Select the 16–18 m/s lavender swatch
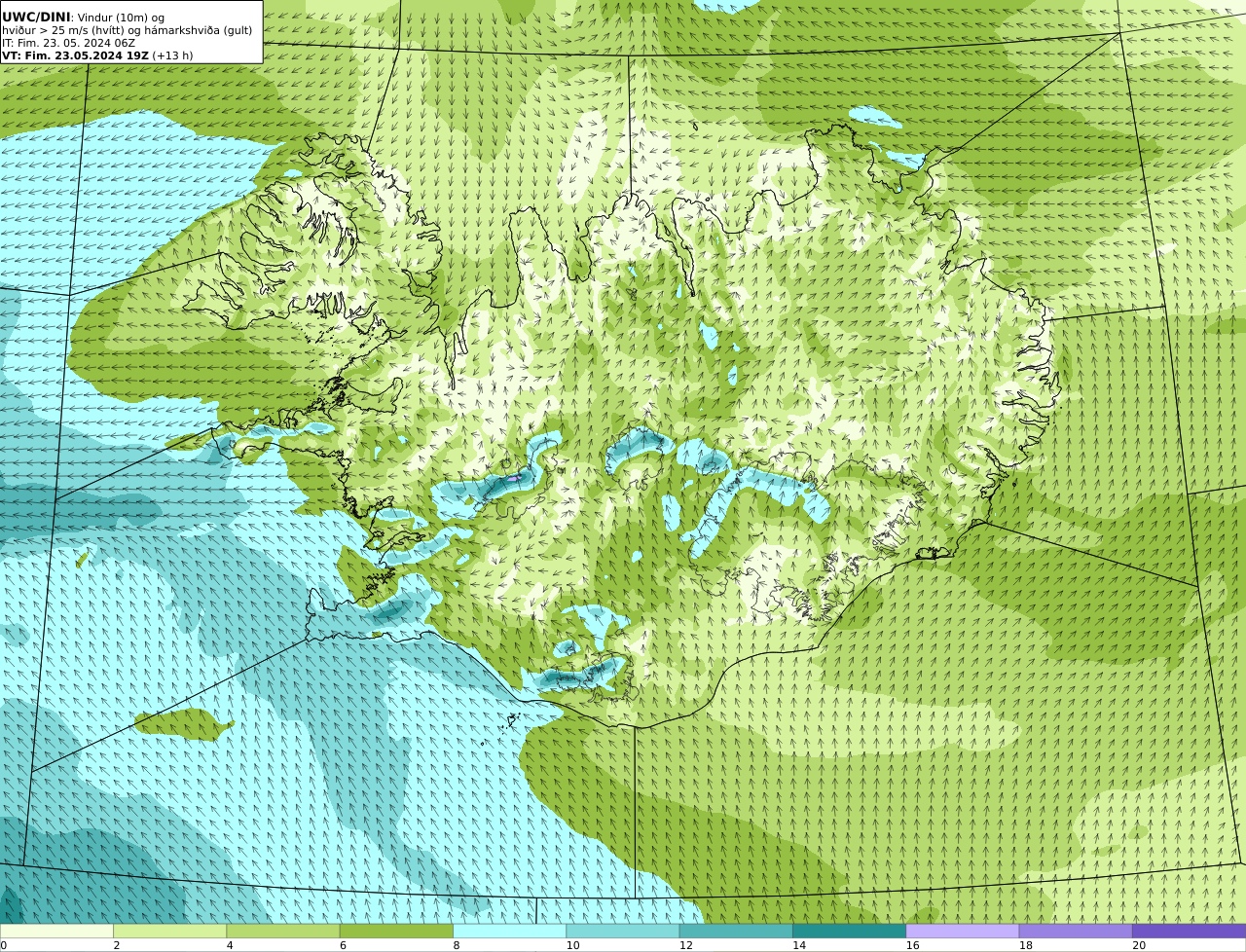1246x952 pixels. (x=963, y=931)
